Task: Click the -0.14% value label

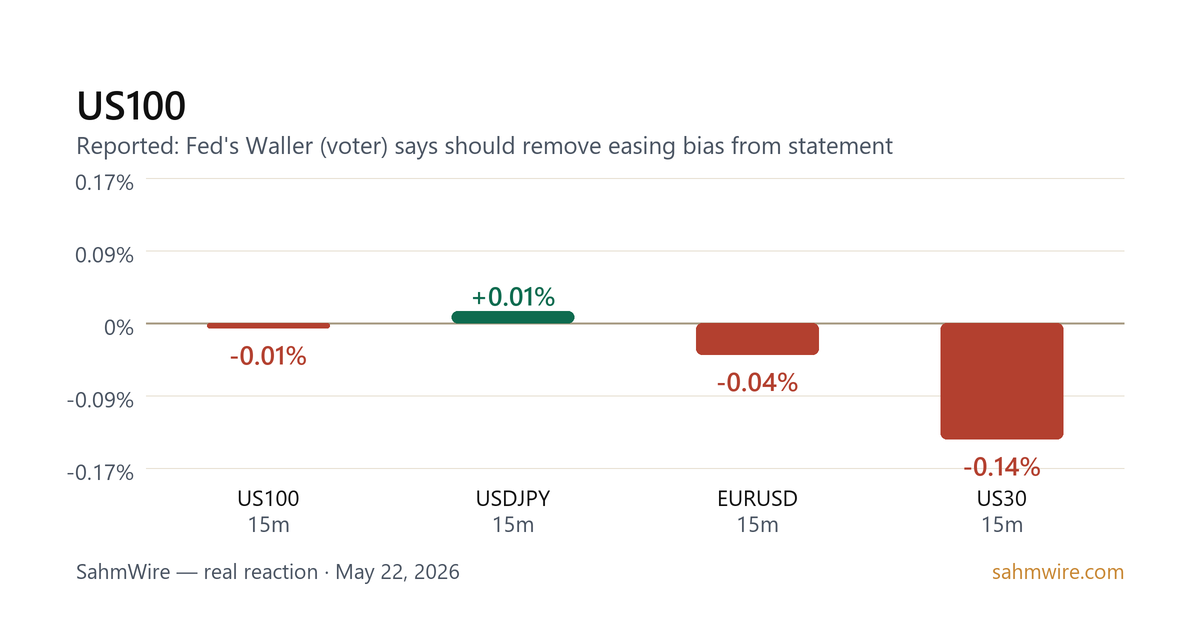Action: pos(1002,466)
